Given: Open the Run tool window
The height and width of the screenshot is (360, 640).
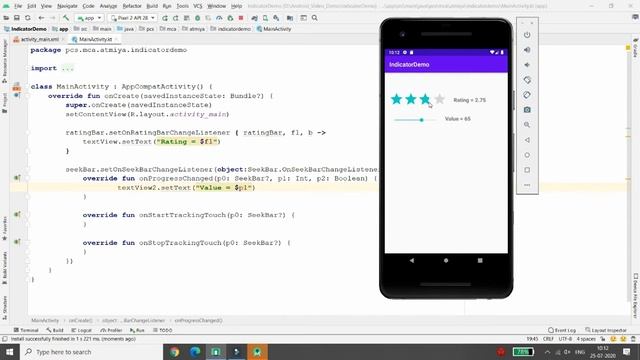Looking at the screenshot, I should click(137, 330).
